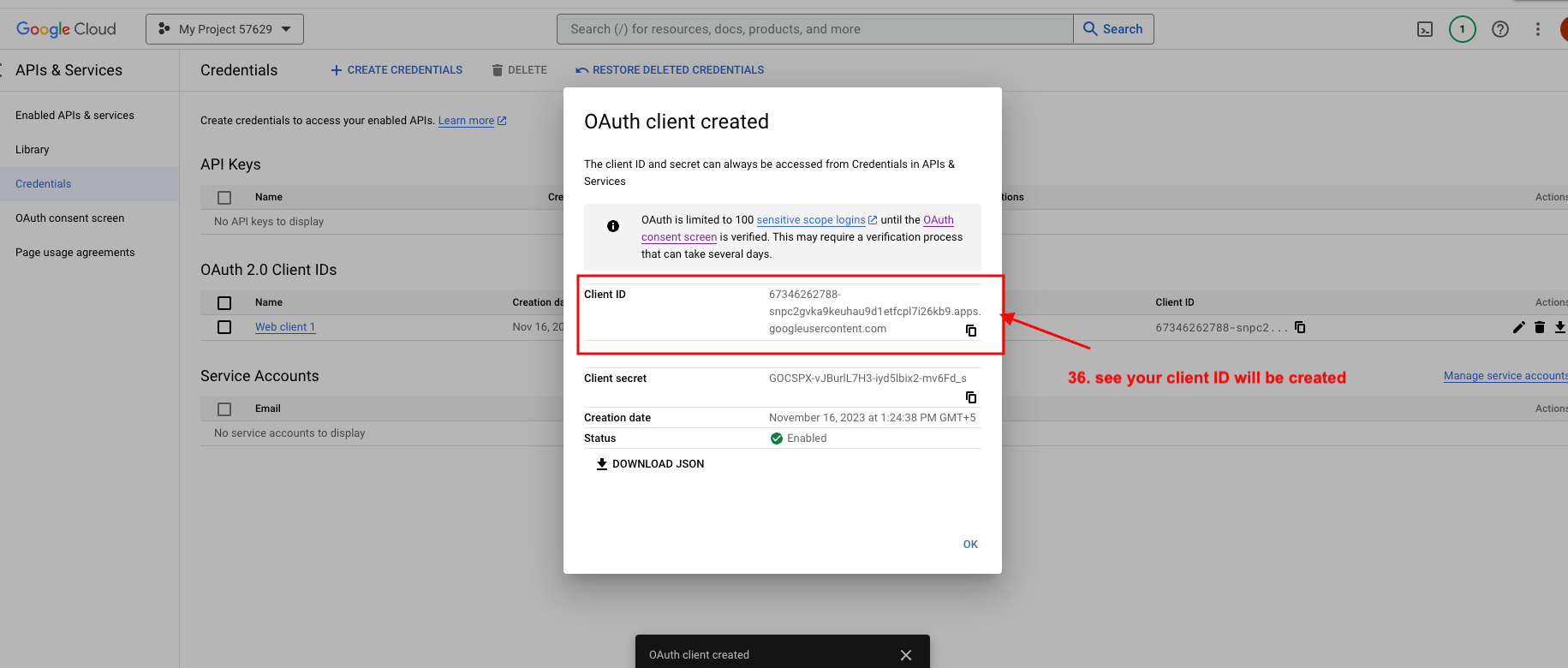Click the APIs & Services heading
The height and width of the screenshot is (668, 1568).
pyautogui.click(x=69, y=70)
